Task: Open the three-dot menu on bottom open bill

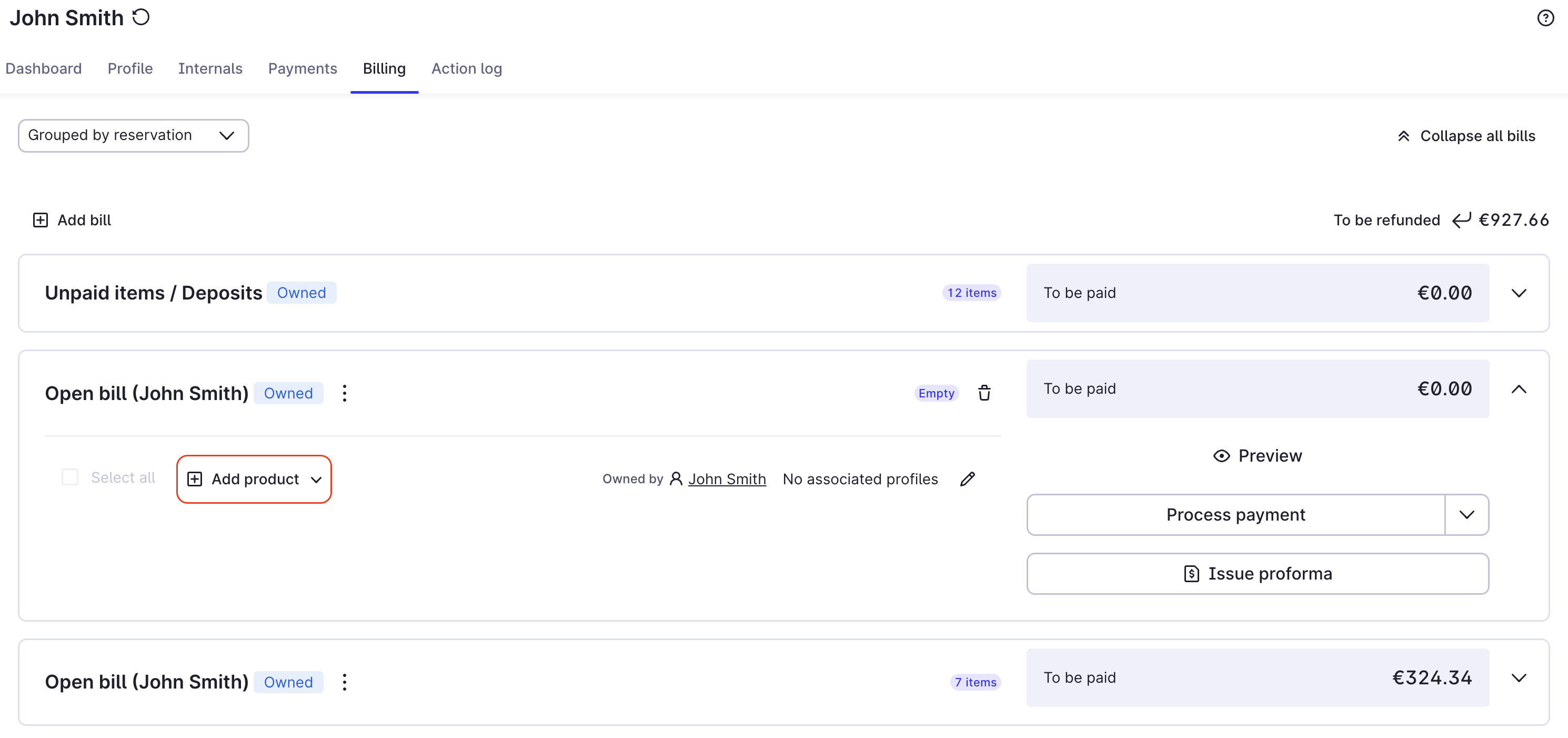Action: 344,682
